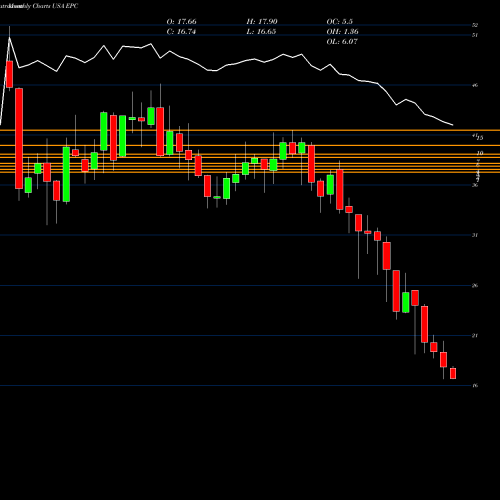Click the price axis label '31'
Viewport: 500px width, 500px height.
click(475, 235)
